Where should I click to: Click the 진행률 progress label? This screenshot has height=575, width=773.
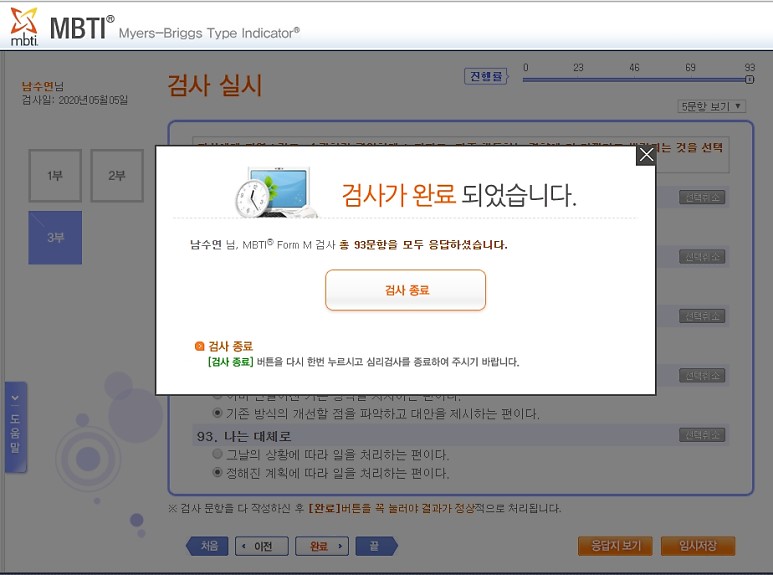tap(486, 76)
